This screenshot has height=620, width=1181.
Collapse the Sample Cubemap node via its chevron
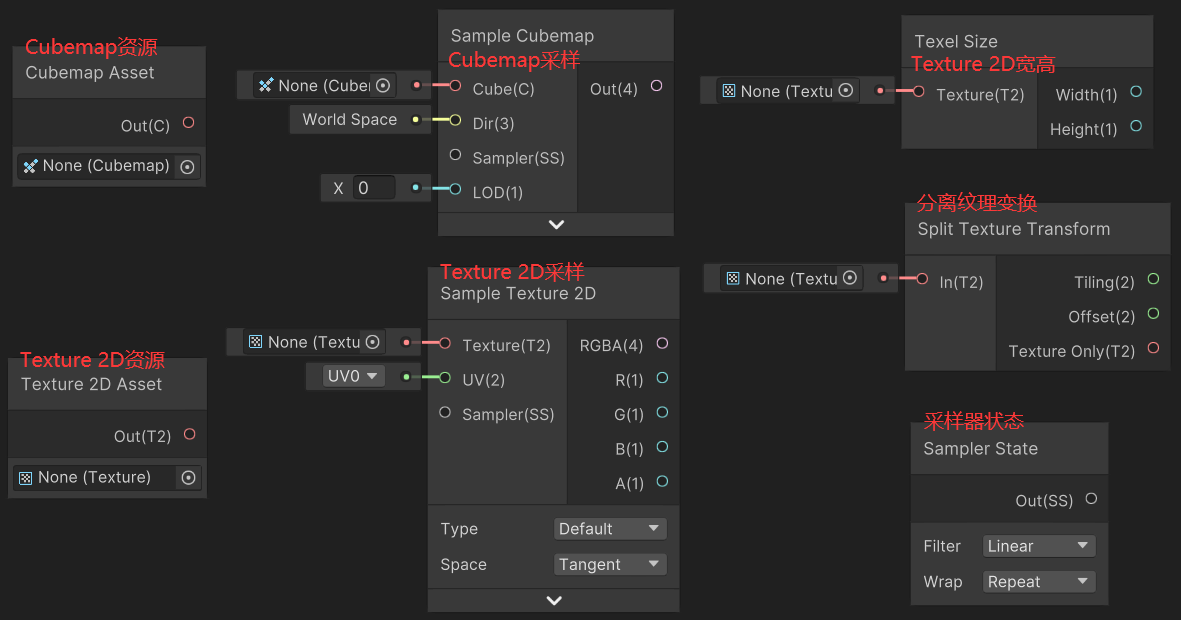tap(555, 224)
